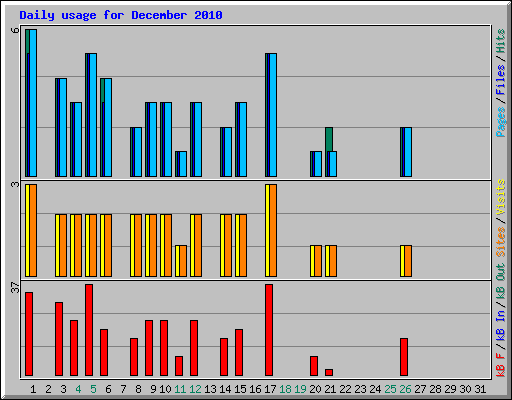
Task: Click day label "1" on the x-axis
Action: 33,389
